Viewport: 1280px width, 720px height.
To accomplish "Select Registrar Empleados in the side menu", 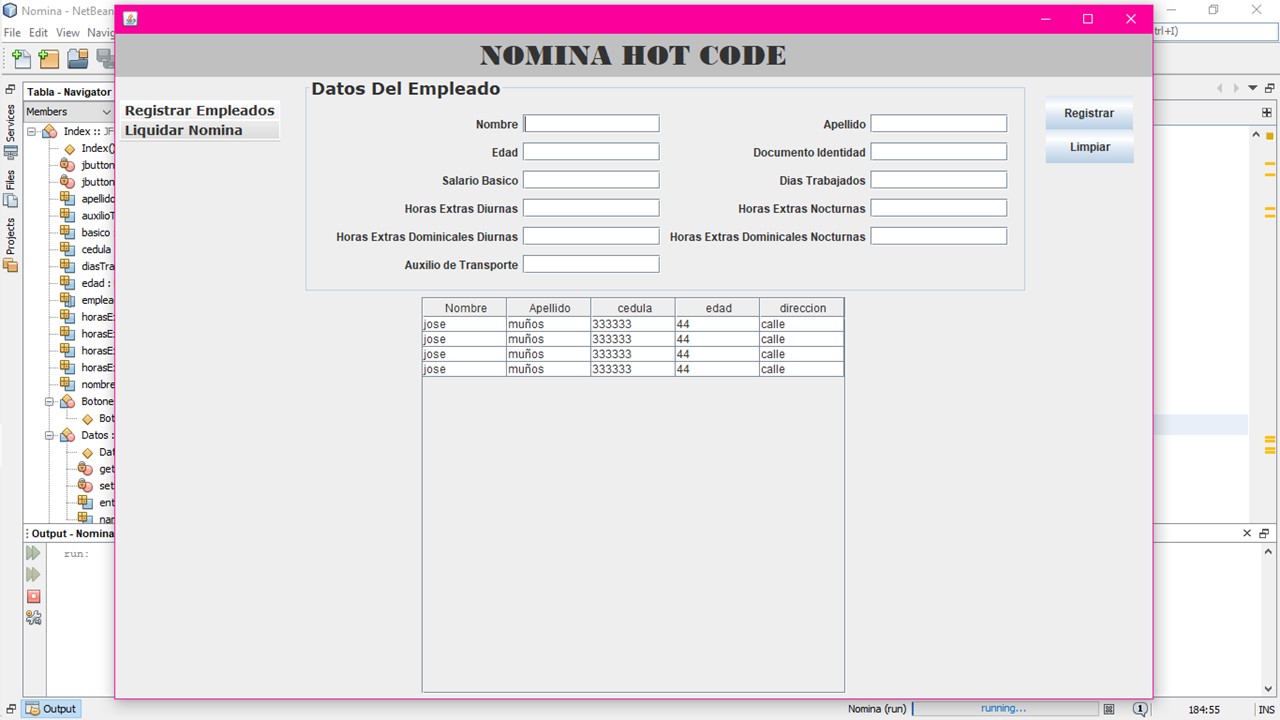I will tap(200, 111).
